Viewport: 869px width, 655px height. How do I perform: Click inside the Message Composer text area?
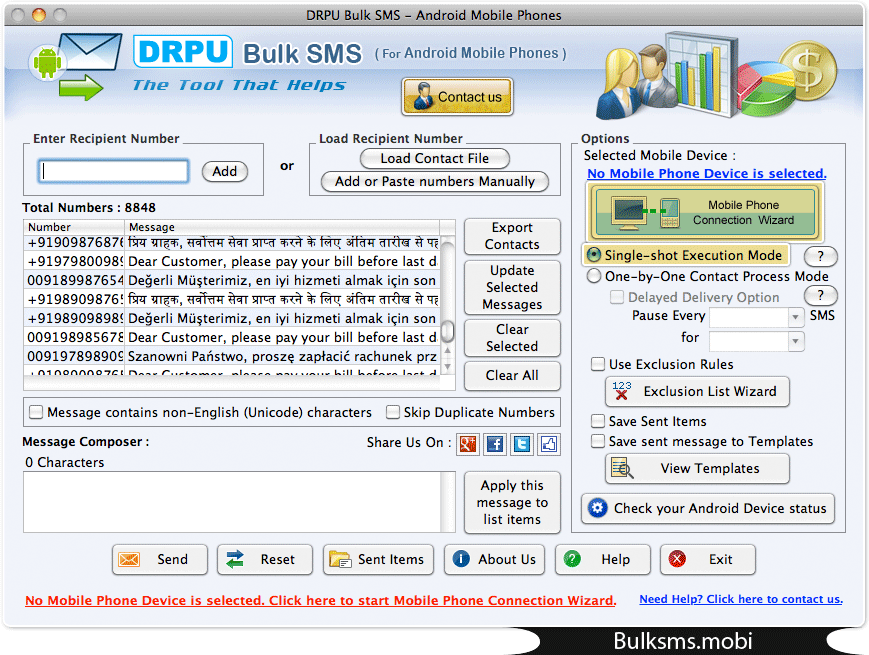coord(233,502)
